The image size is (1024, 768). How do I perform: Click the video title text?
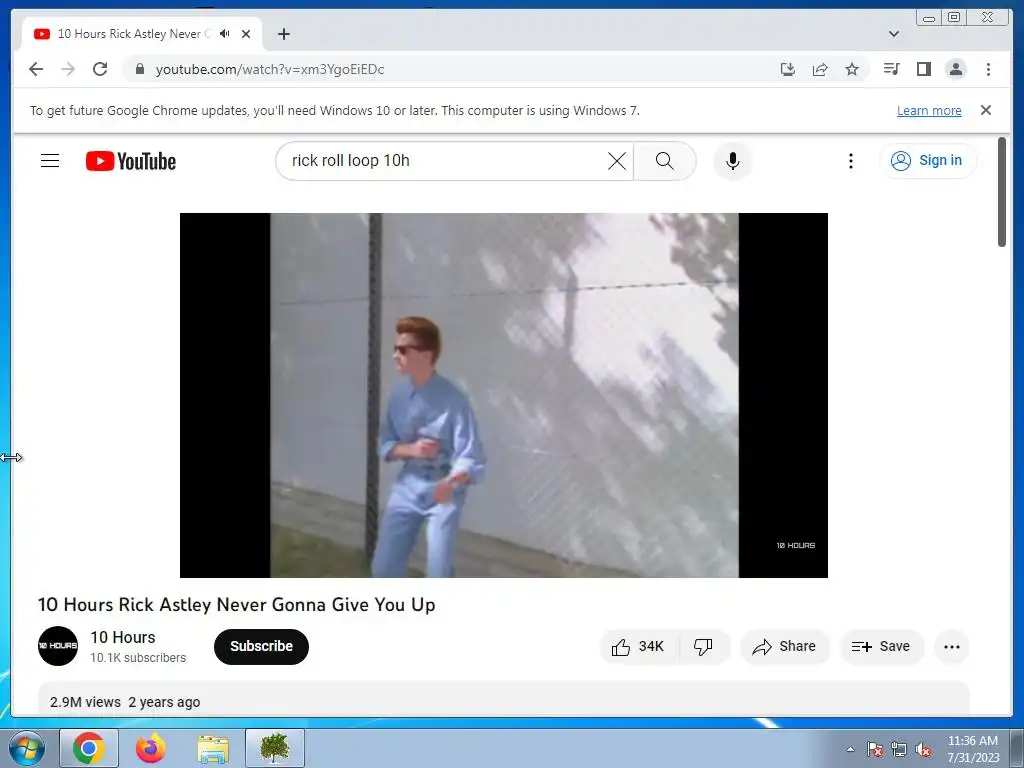click(236, 605)
